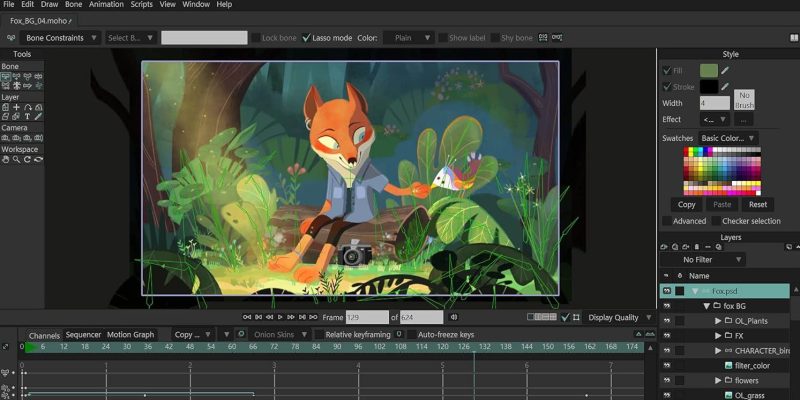This screenshot has width=800, height=400.
Task: Enable the Shy bone checkbox
Action: point(495,38)
